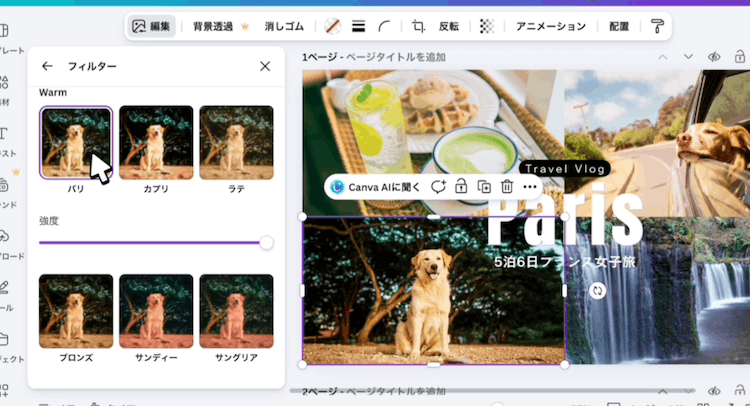Click the add comment icon in floating toolbar
The height and width of the screenshot is (406, 750).
[438, 187]
